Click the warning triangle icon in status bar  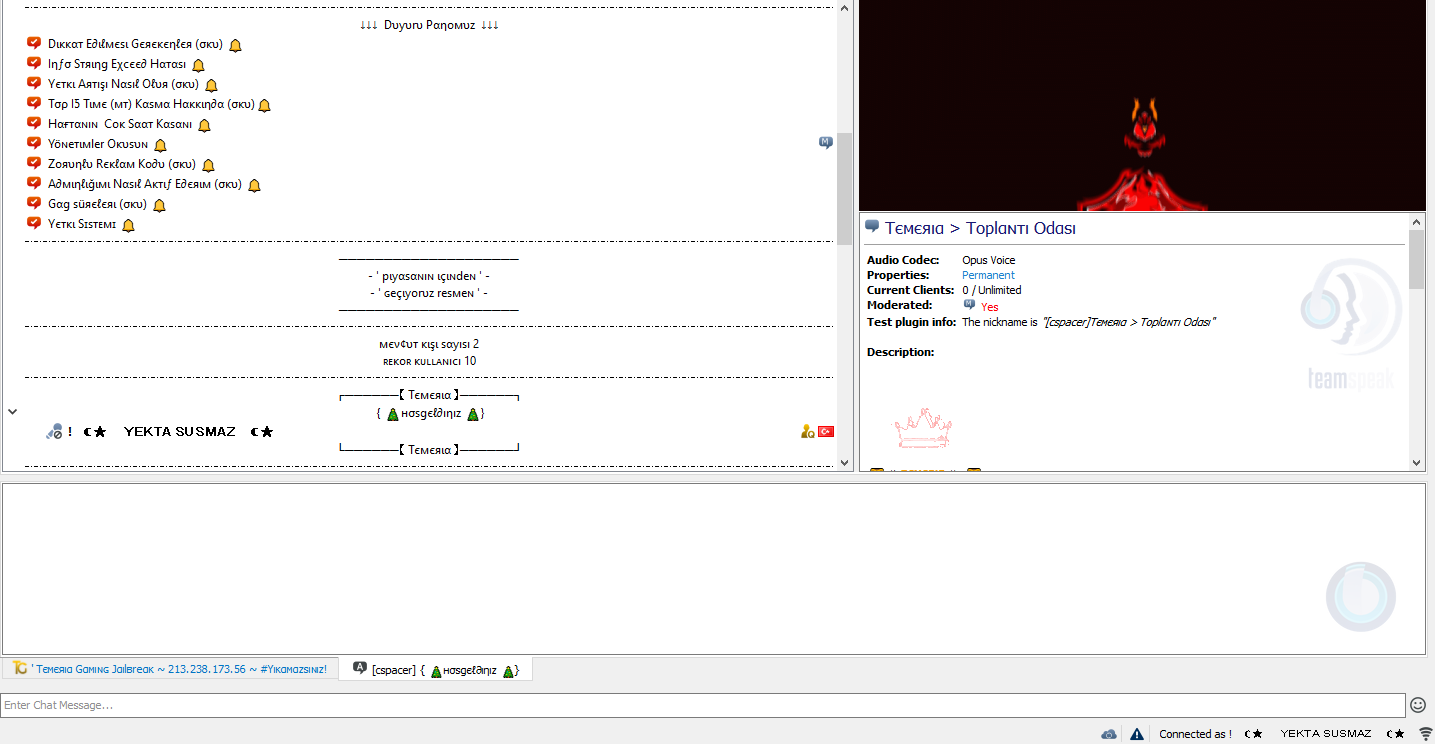pos(1137,734)
